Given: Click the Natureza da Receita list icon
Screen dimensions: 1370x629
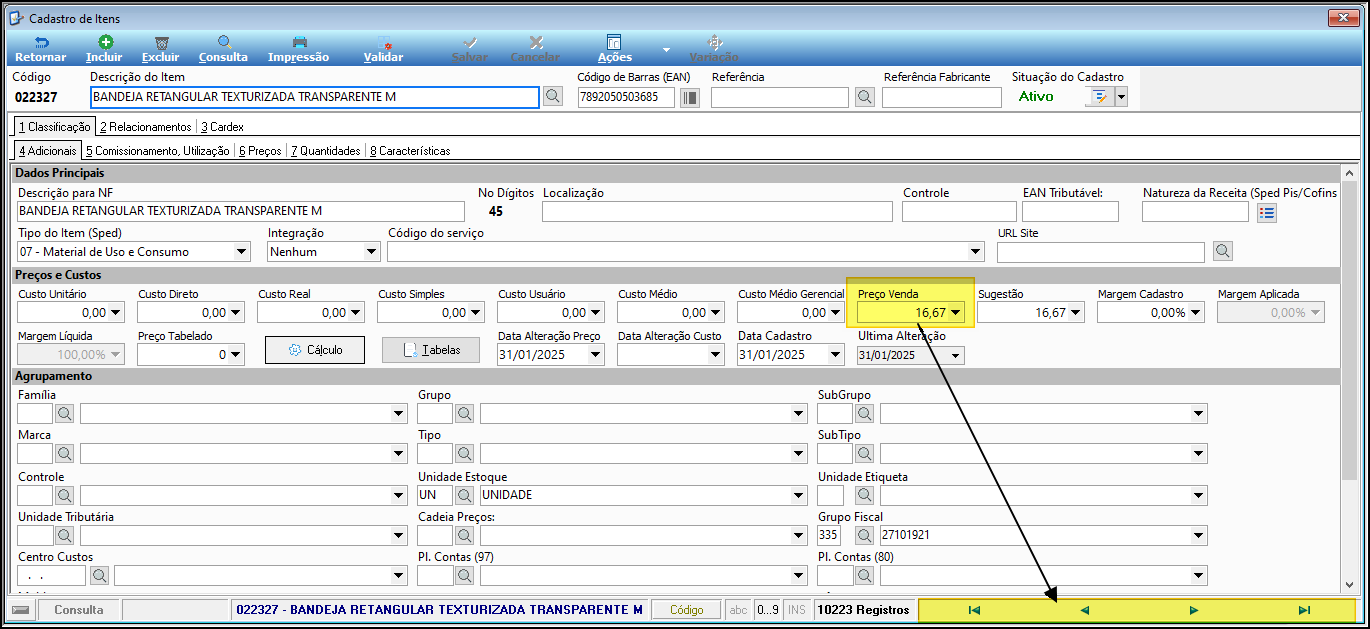Looking at the screenshot, I should point(1267,212).
